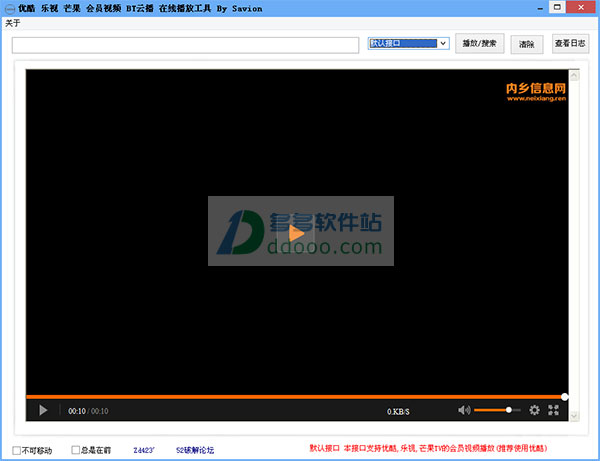Image resolution: width=600 pixels, height=461 pixels.
Task: Enable the 总是在前 checkbox
Action: tap(75, 450)
